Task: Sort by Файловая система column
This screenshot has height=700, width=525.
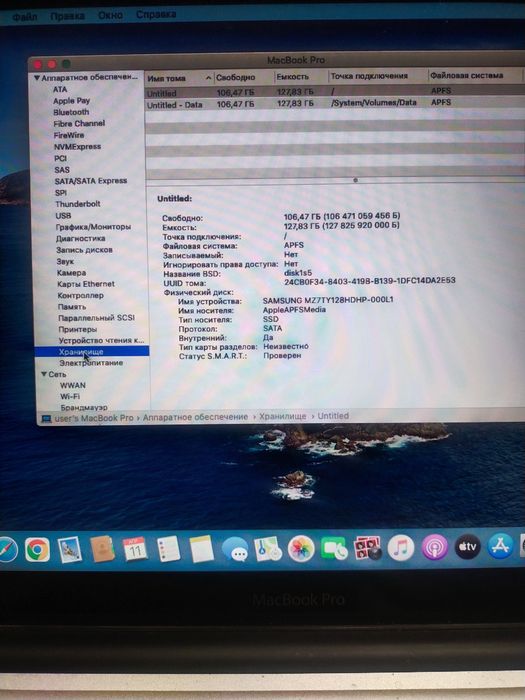Action: pyautogui.click(x=475, y=75)
